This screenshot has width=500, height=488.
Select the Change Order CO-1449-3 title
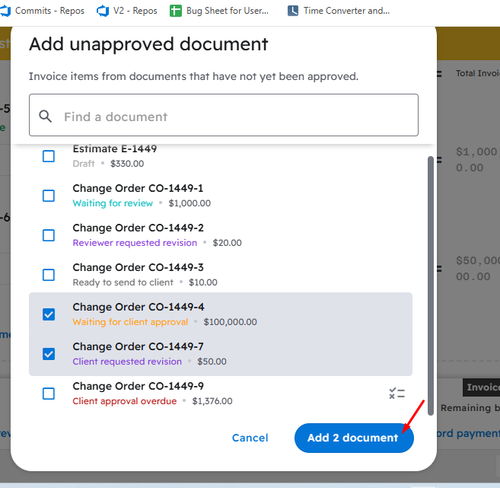point(138,267)
